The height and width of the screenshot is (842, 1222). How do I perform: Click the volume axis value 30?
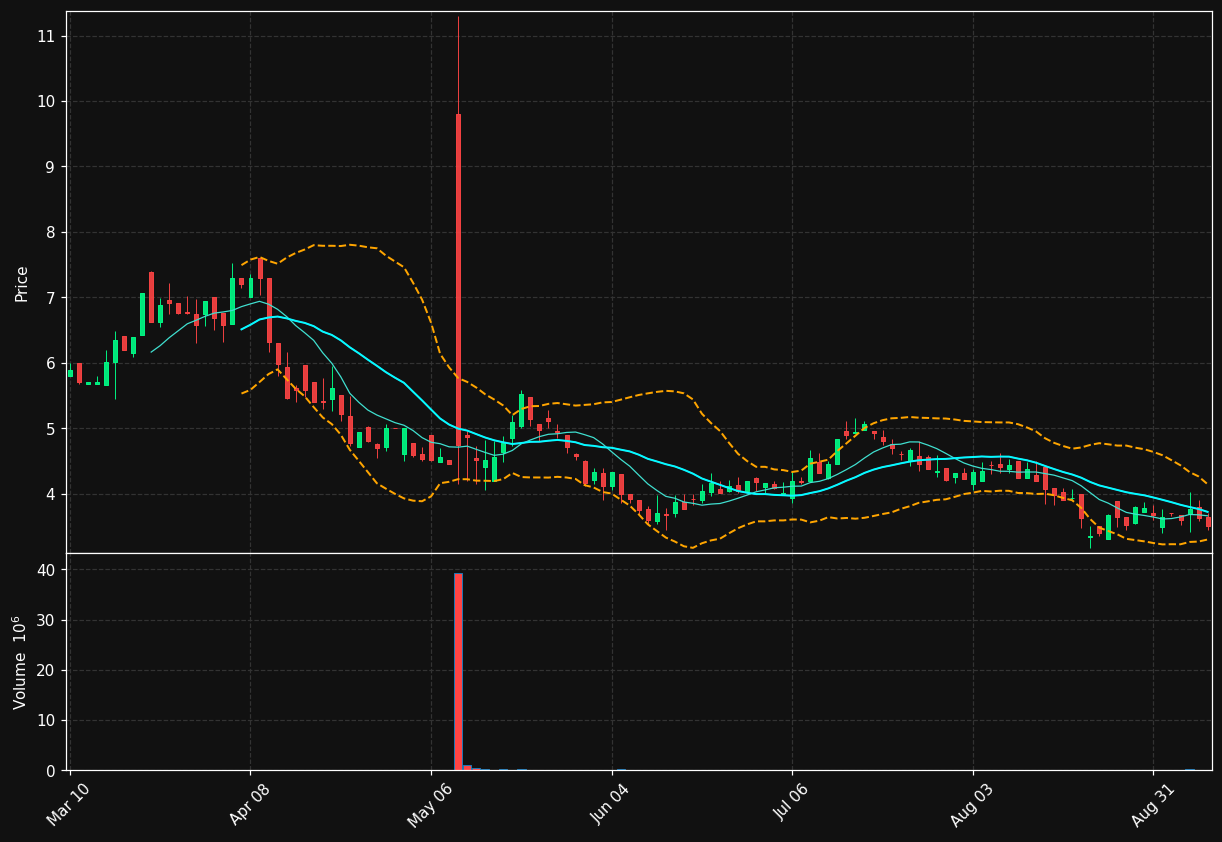(46, 620)
